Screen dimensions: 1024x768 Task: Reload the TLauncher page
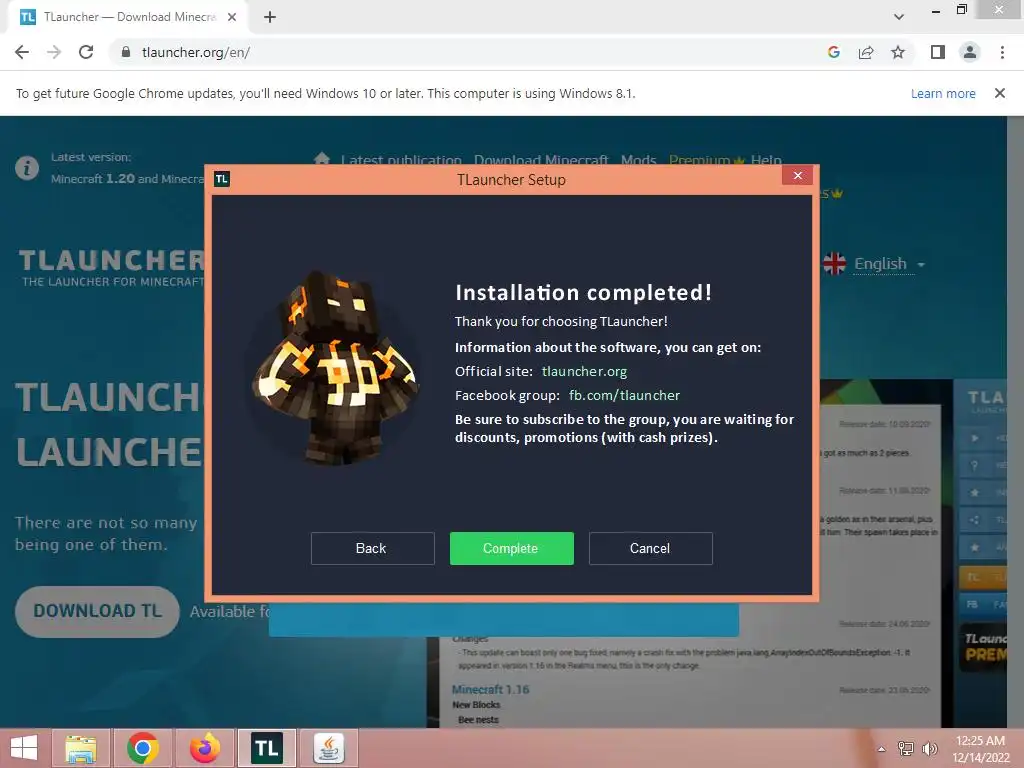86,52
